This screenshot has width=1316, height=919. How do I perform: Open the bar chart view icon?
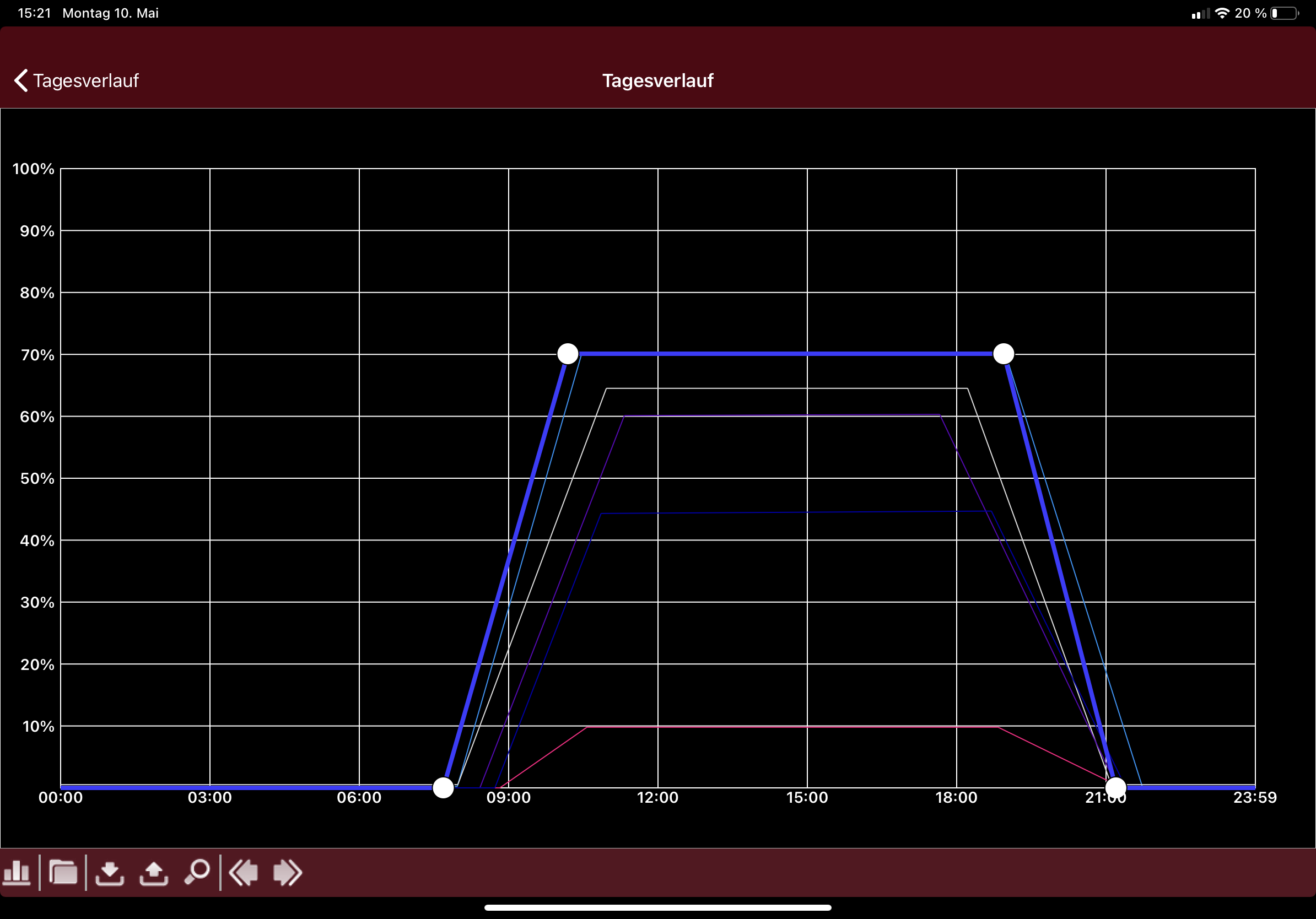17,873
